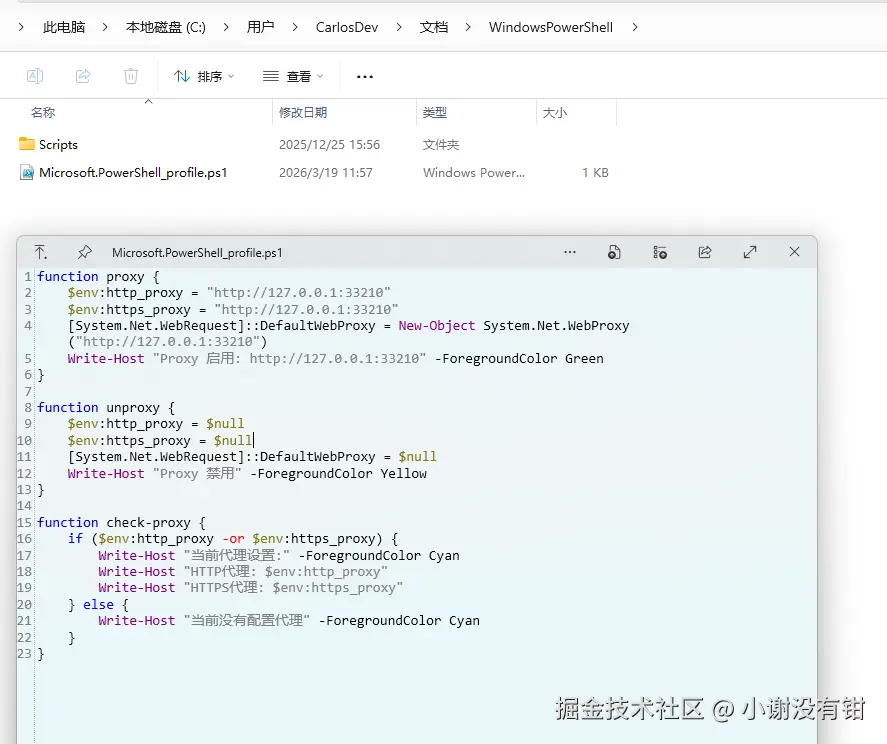Click the 文件夹 type cell
887x744 pixels.
click(x=441, y=145)
